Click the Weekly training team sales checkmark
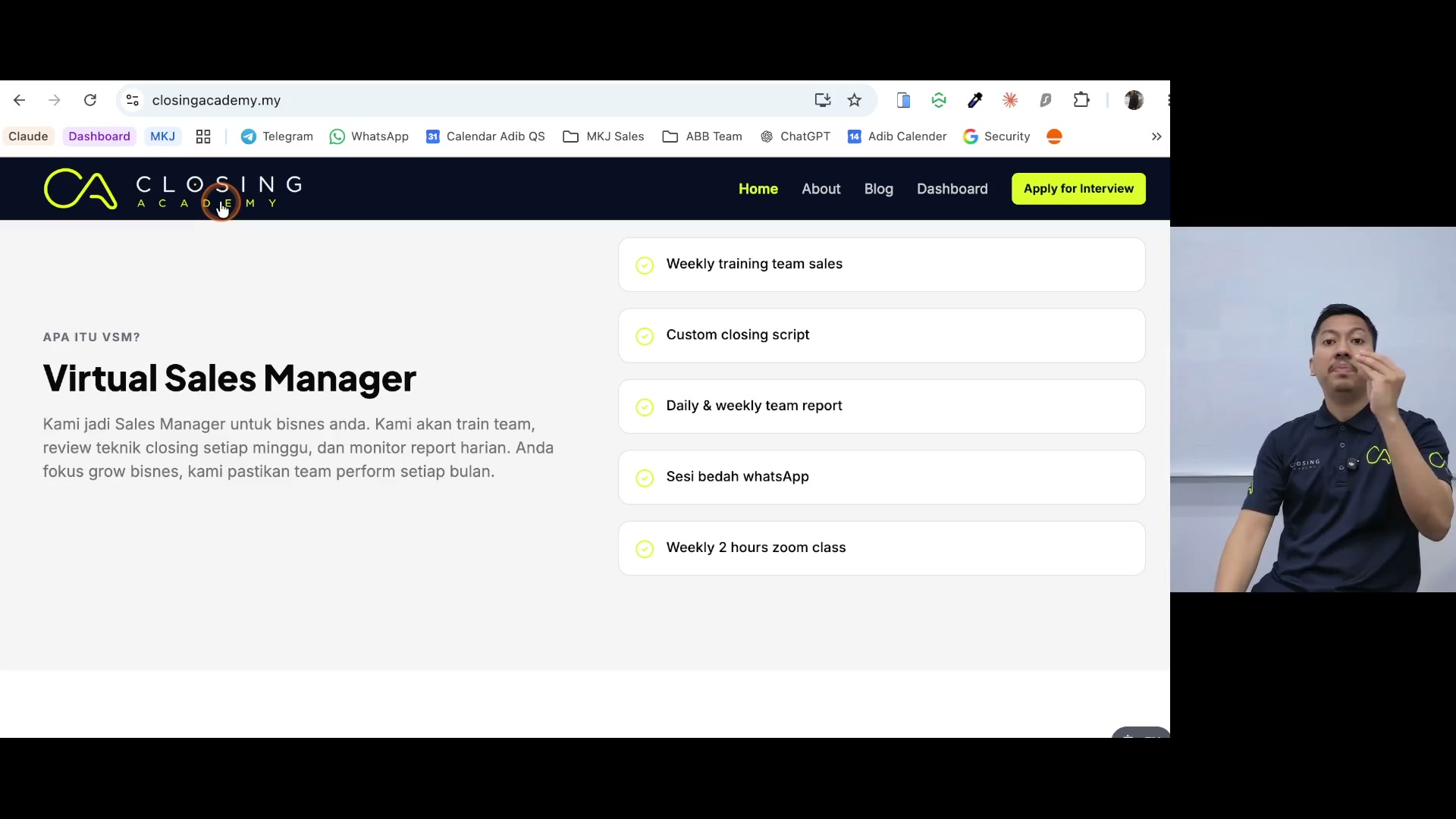Screen dimensions: 1456x819 pyautogui.click(x=645, y=265)
